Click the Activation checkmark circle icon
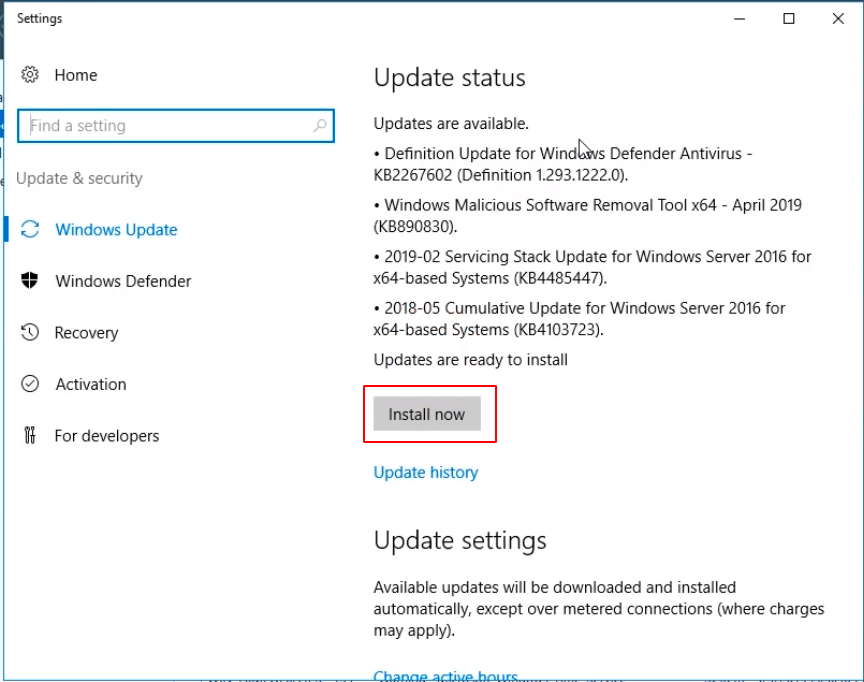This screenshot has height=682, width=864. point(30,384)
